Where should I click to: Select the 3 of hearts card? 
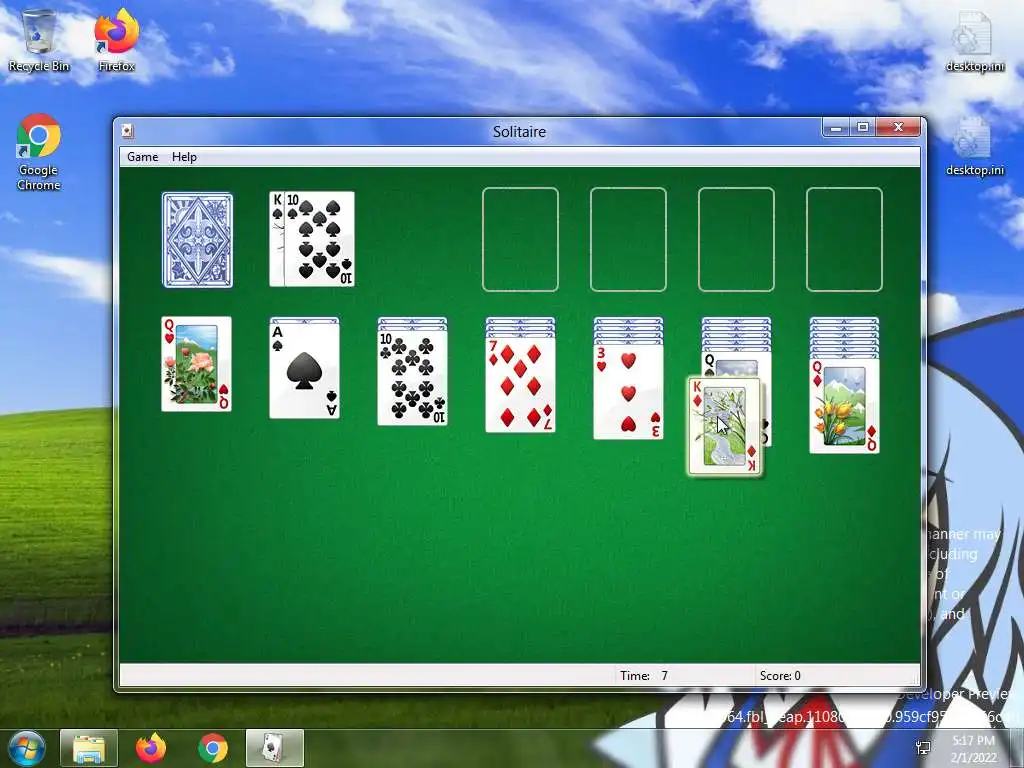pyautogui.click(x=628, y=392)
